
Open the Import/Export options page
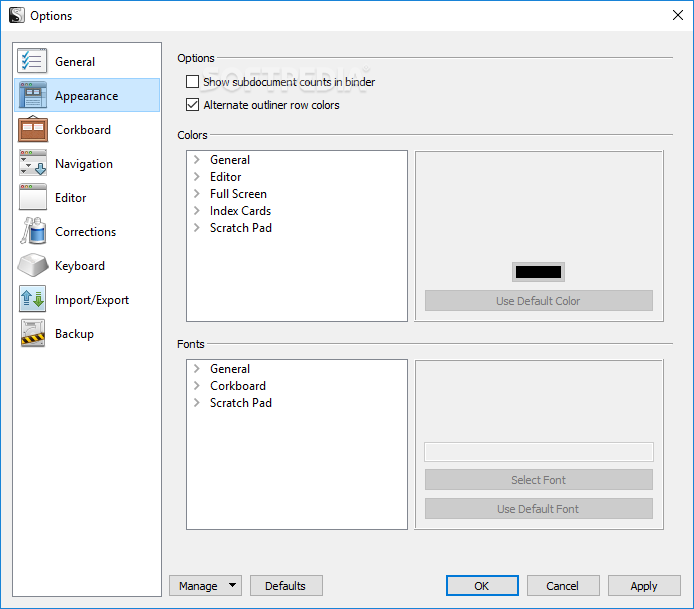[87, 300]
